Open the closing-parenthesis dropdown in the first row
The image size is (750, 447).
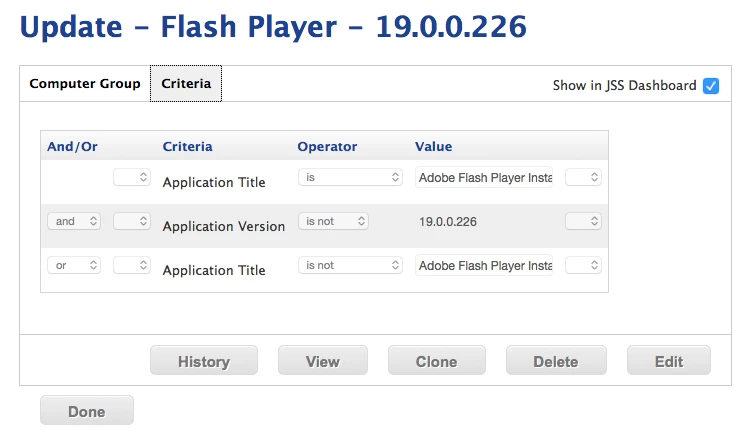click(x=583, y=177)
